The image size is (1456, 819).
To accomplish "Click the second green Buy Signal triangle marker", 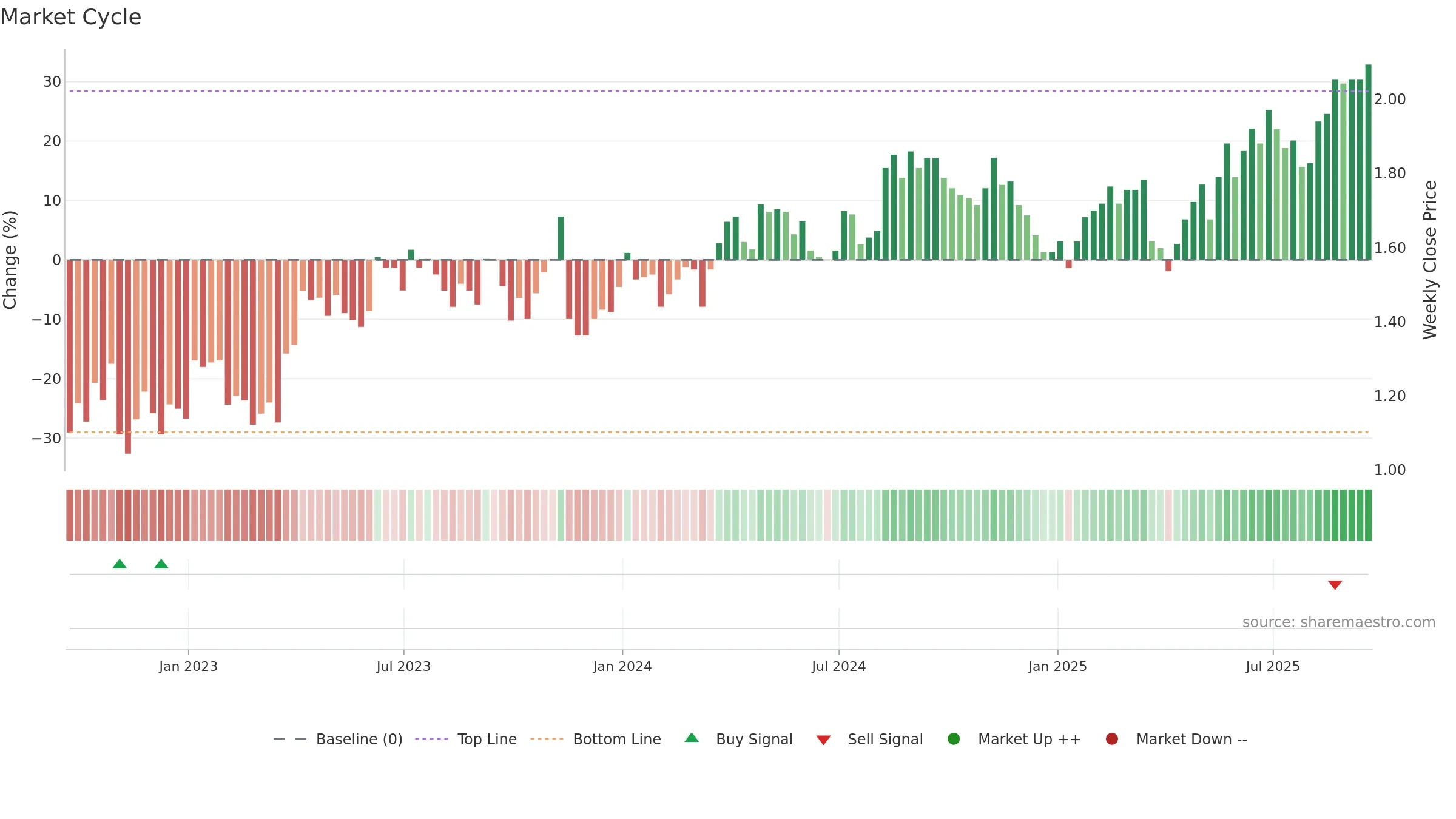I will coord(161,564).
